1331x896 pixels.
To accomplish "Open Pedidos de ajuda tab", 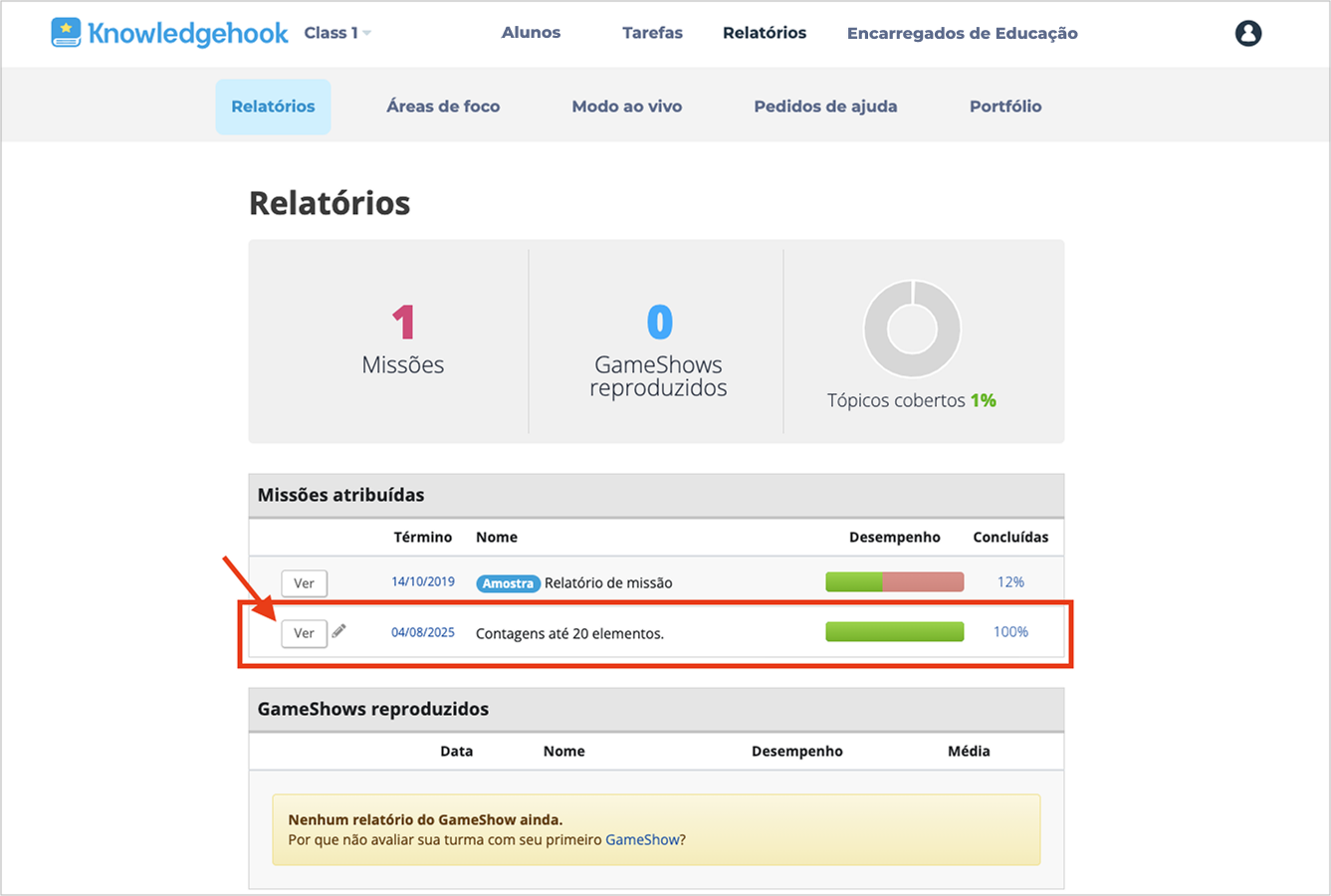I will tap(825, 107).
